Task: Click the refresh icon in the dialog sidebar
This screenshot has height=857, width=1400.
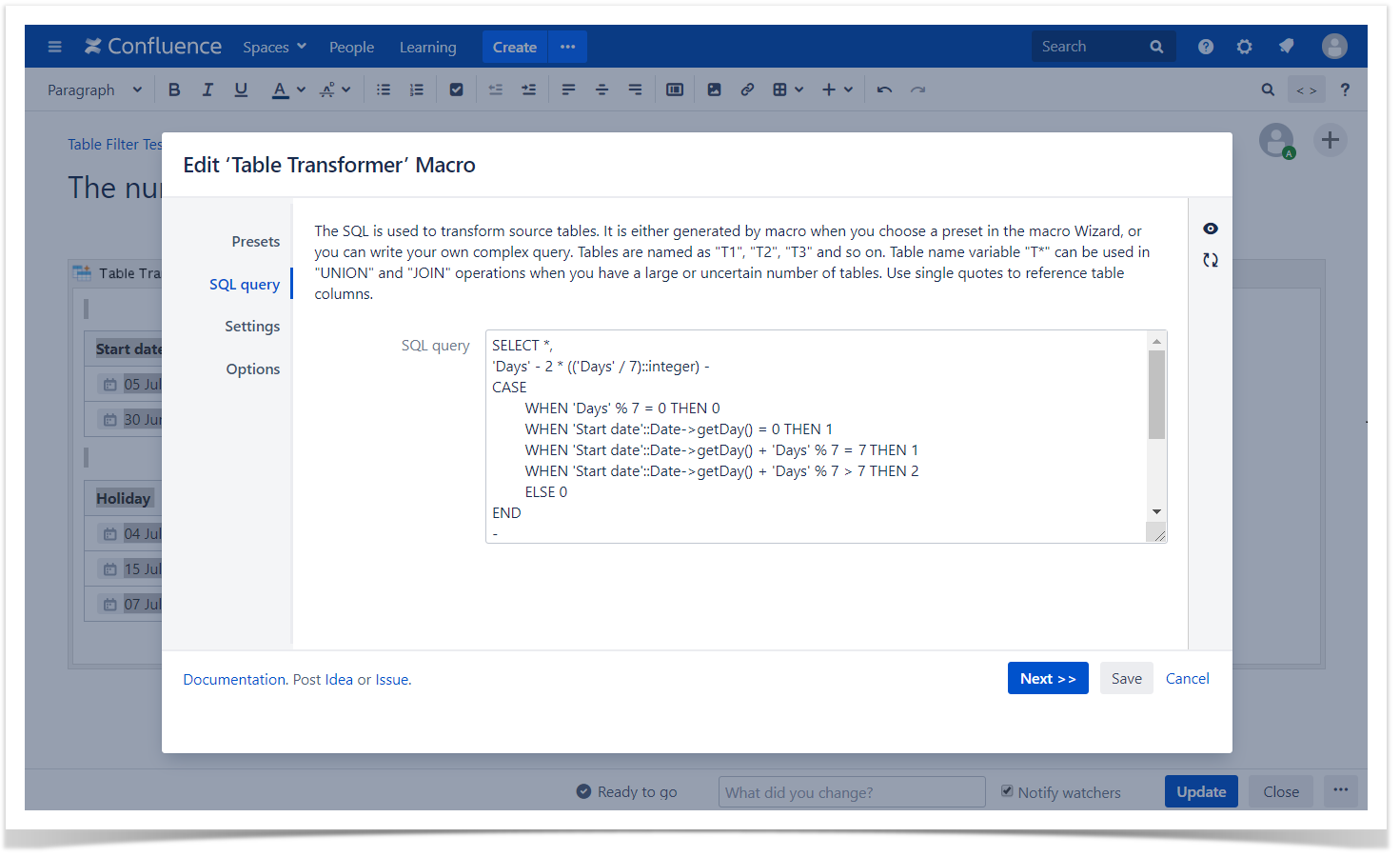Action: click(x=1210, y=260)
